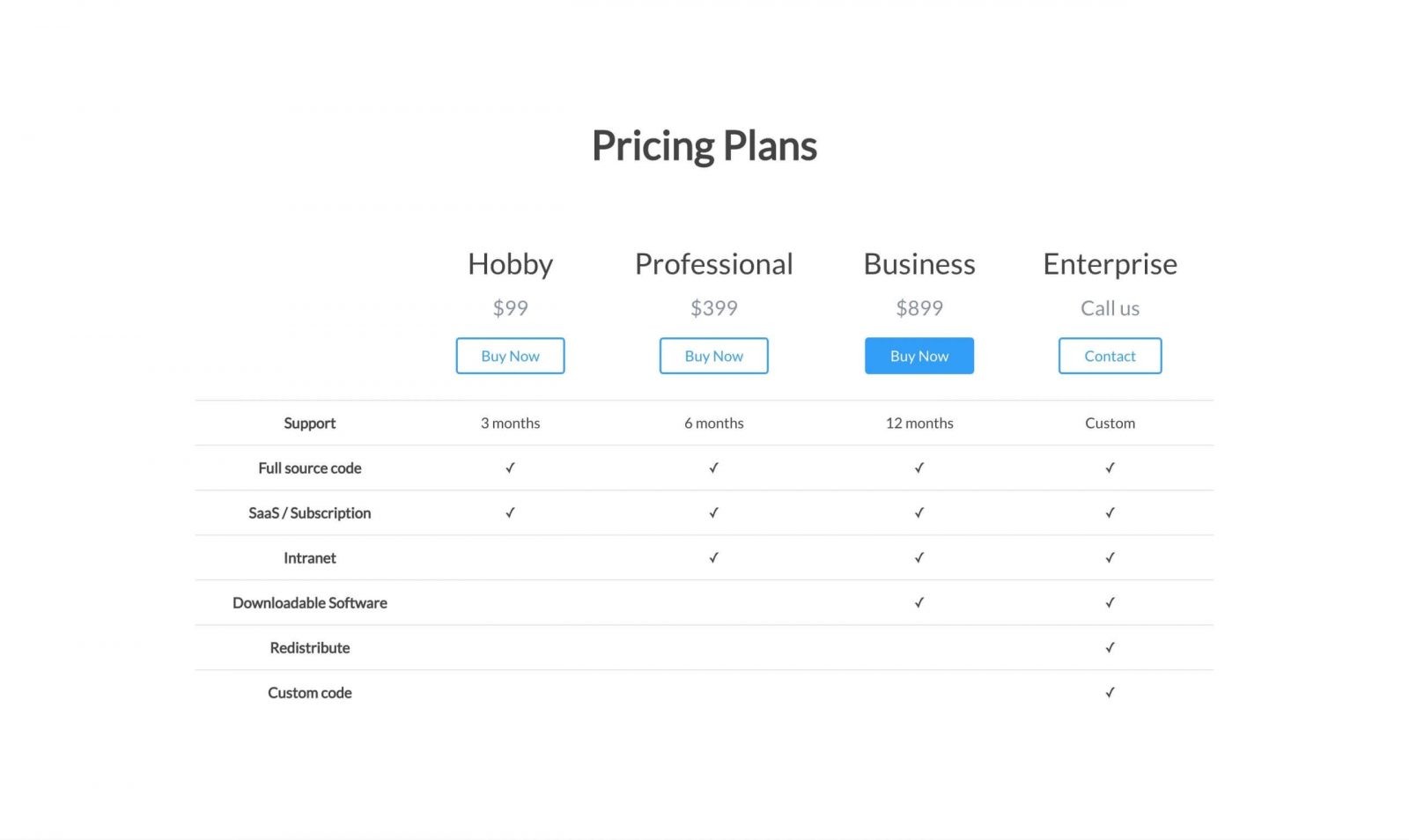Viewport: 1409px width, 840px height.
Task: Click the Downloadable Software row label
Action: pos(309,602)
